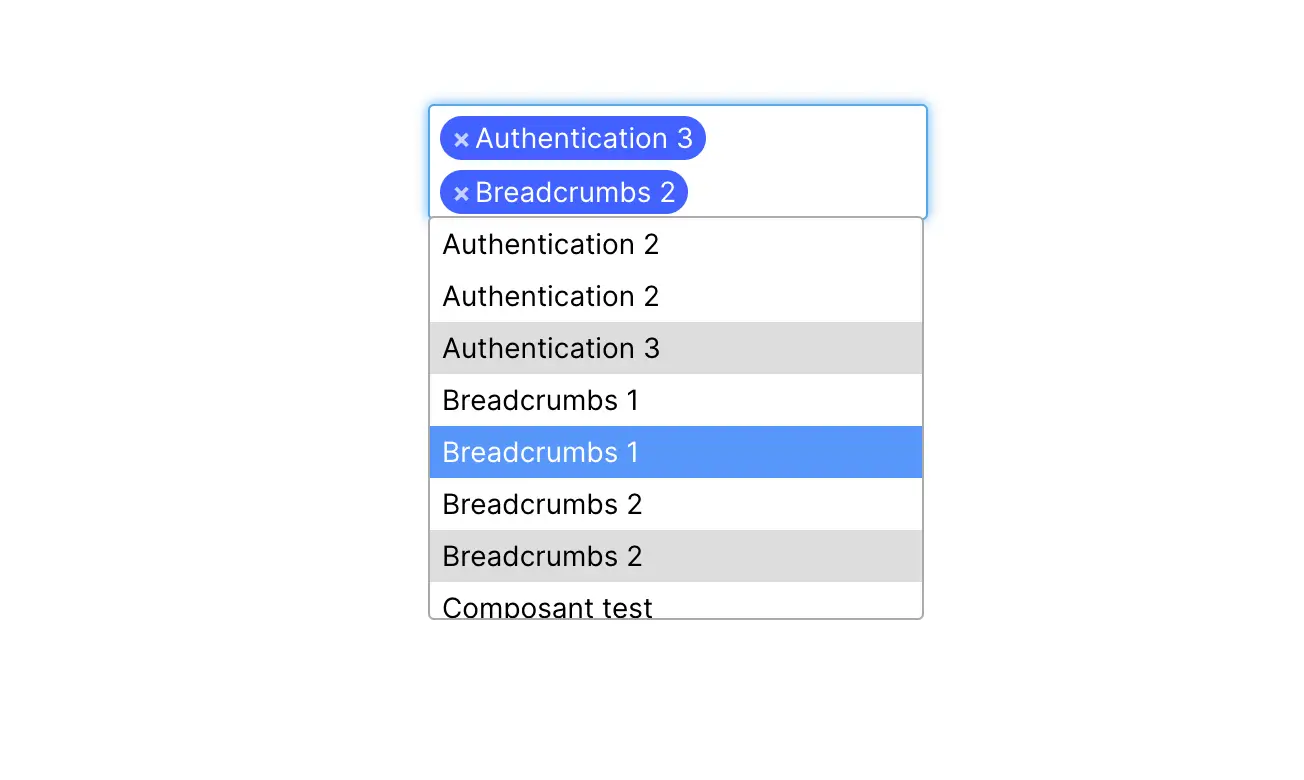Pick the white Breadcrumbs 2 list option
The height and width of the screenshot is (780, 1304).
(x=676, y=504)
